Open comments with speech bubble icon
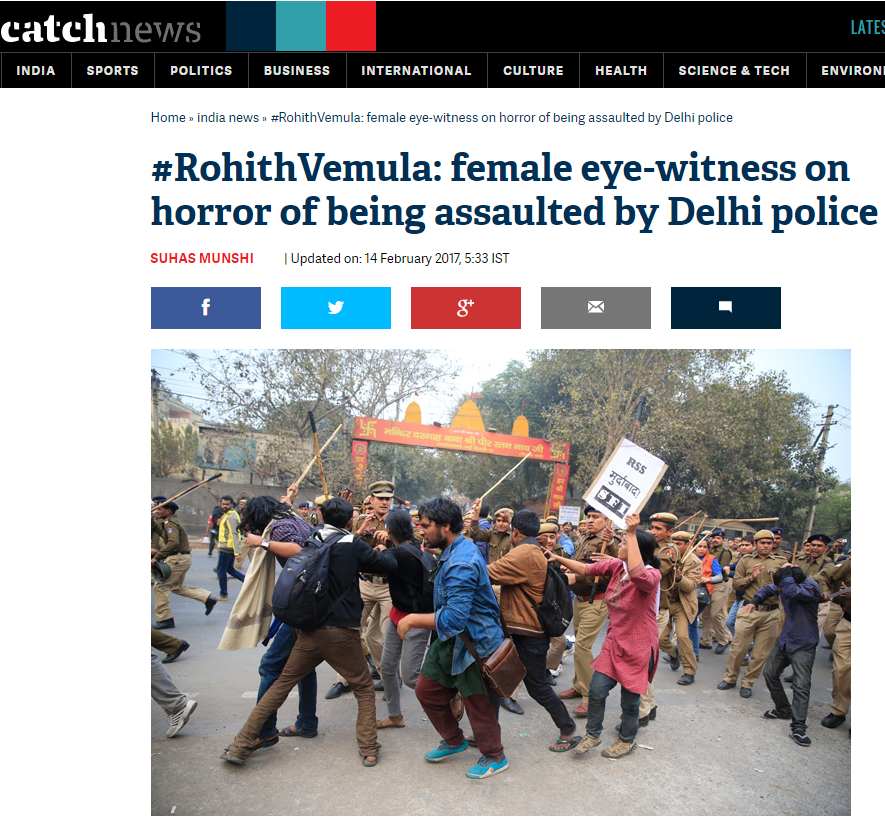 click(726, 308)
